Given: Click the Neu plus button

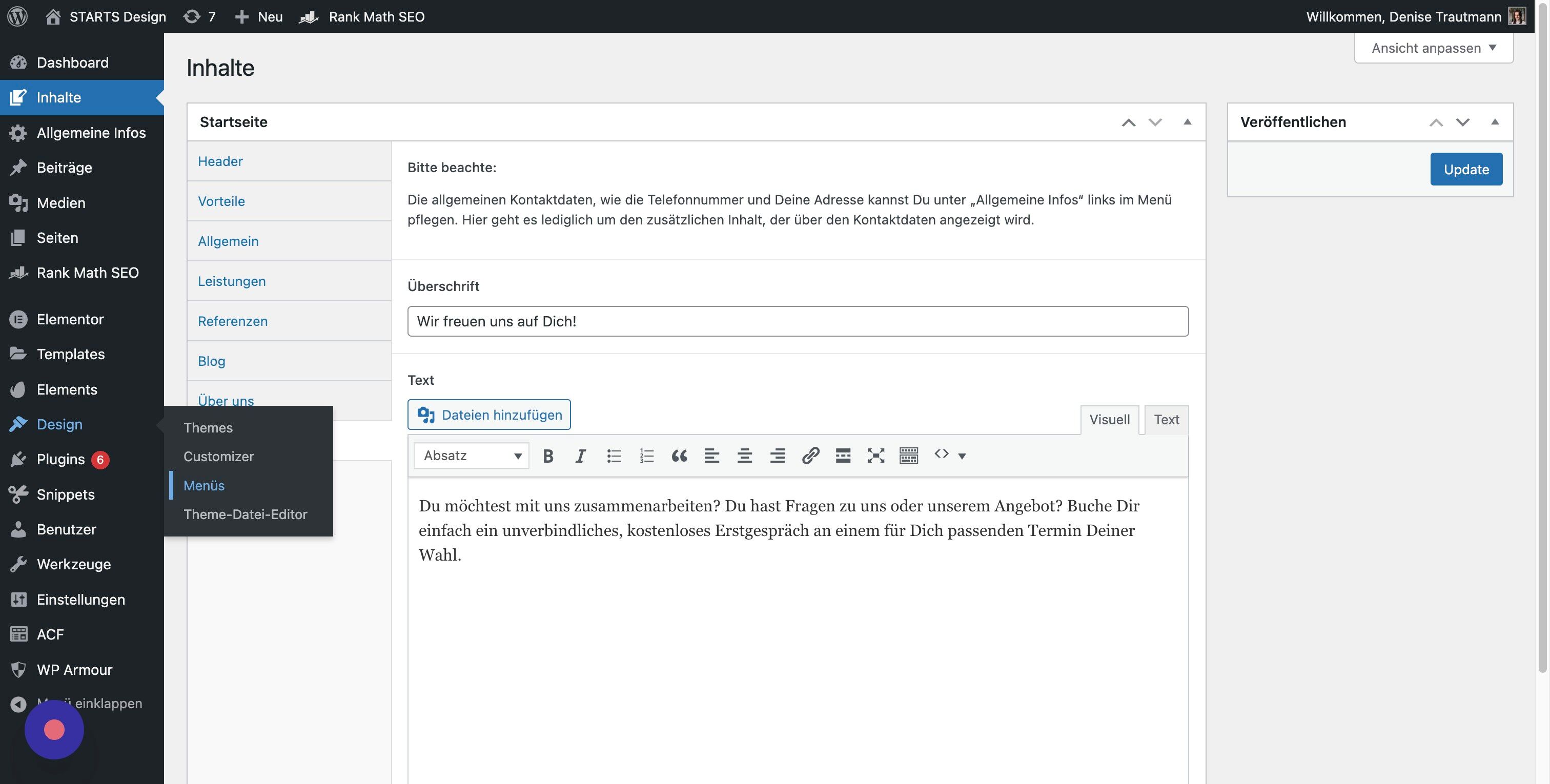Looking at the screenshot, I should (259, 16).
